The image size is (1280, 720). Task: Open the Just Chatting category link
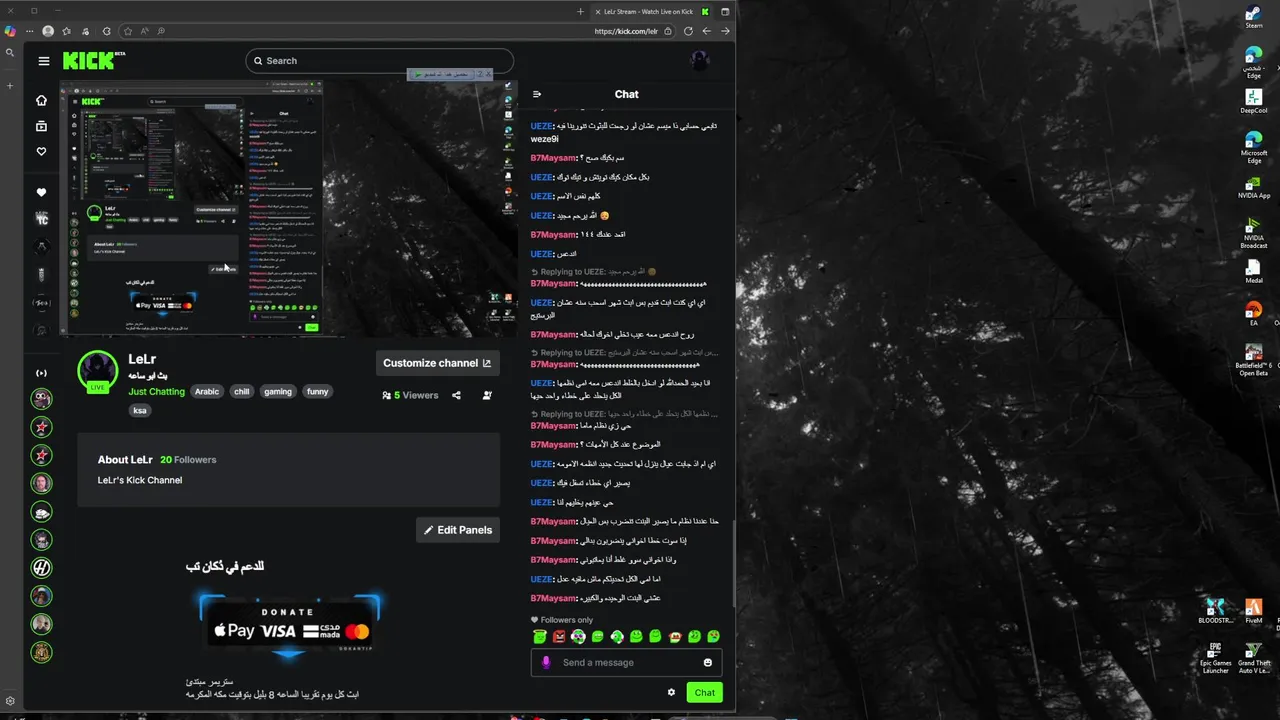[156, 392]
